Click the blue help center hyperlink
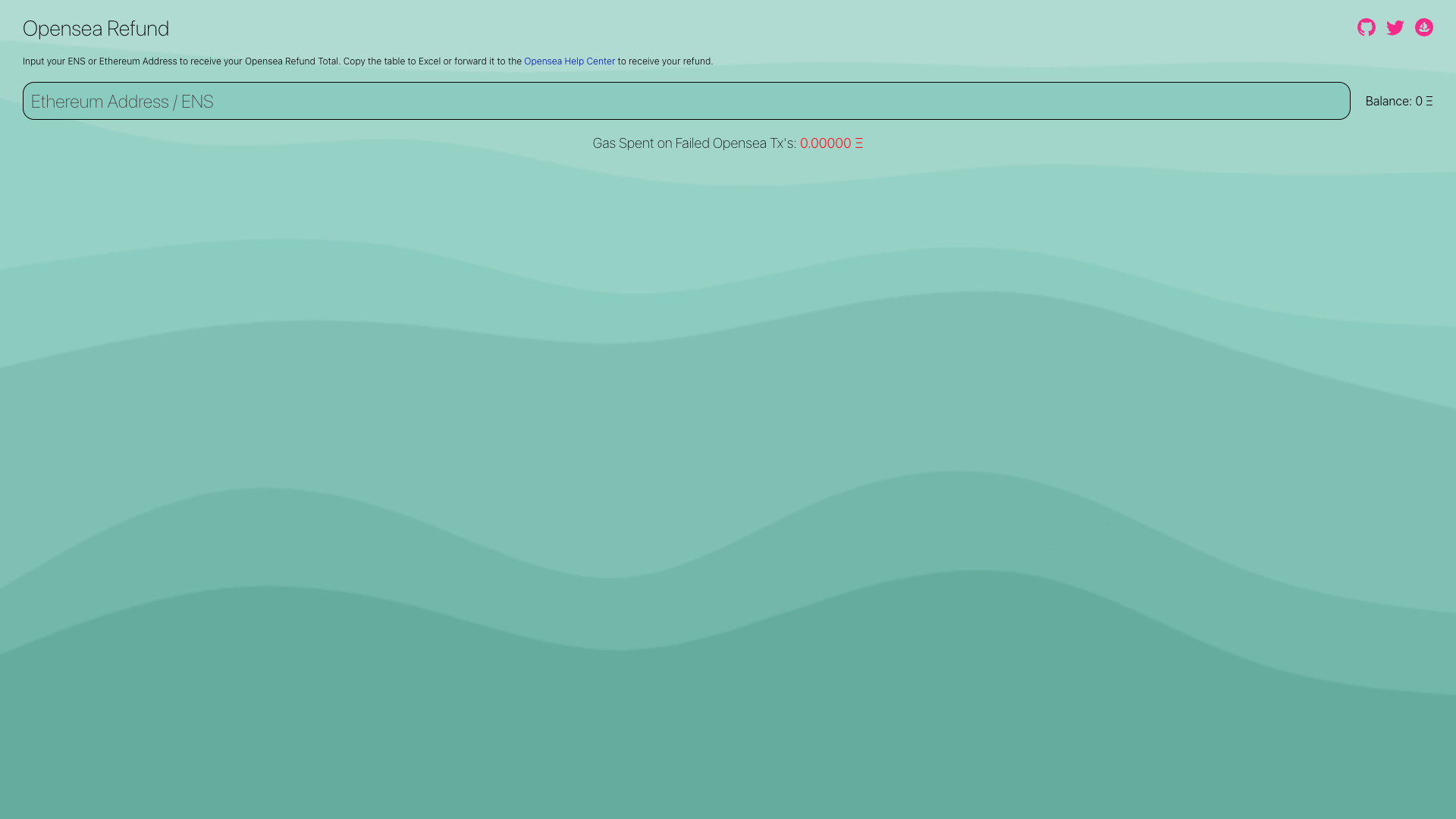 click(x=569, y=61)
